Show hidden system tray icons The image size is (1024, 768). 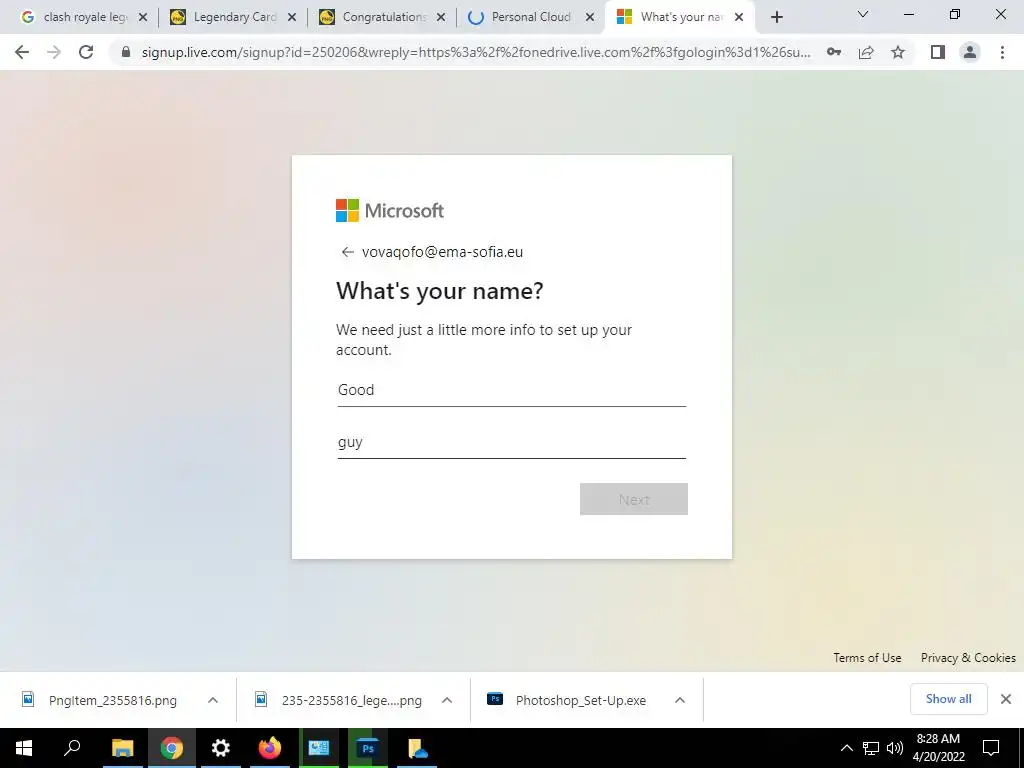click(846, 748)
